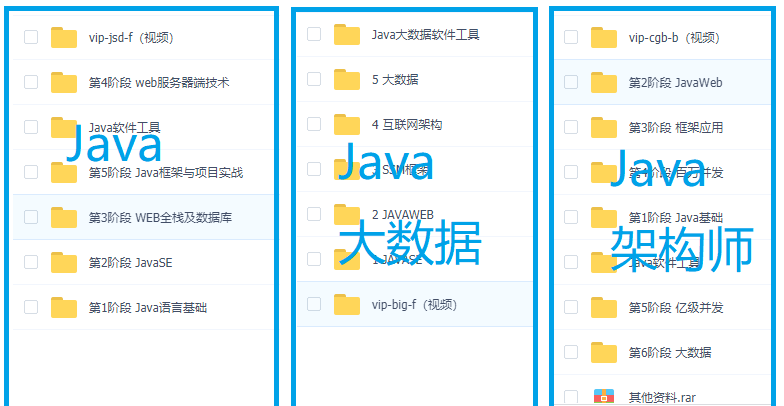Screen dimensions: 784x406
Task: Tick checkbox of 第3阶段 WEB全栈及数据库
Action: coord(31,217)
